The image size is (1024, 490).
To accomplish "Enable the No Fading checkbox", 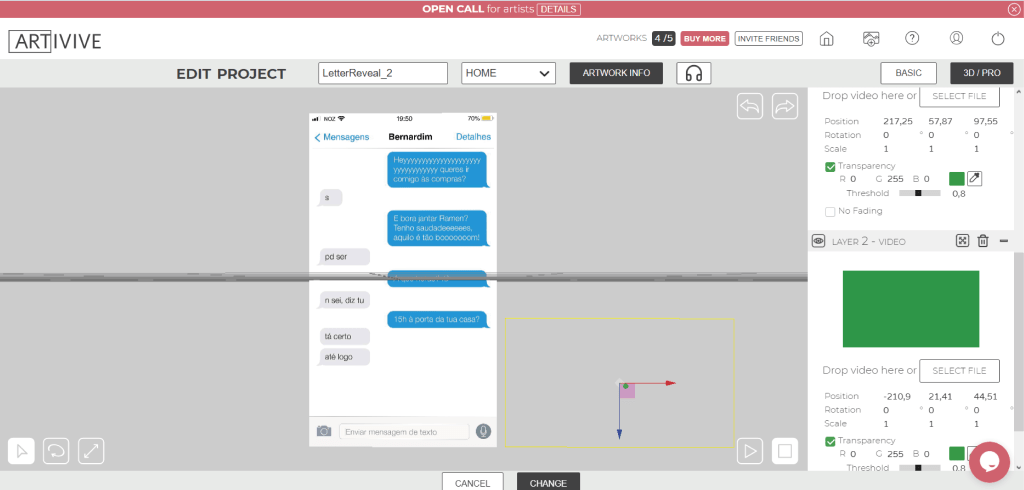I will coord(830,211).
